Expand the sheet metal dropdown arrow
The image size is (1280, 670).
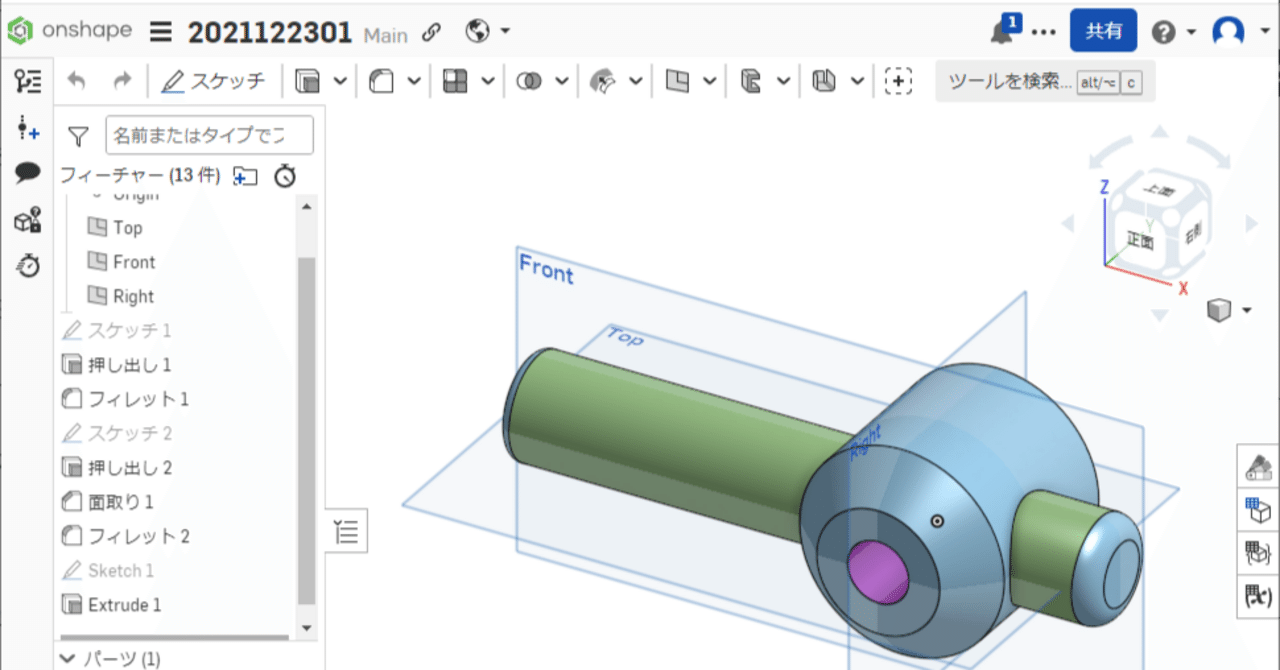tap(783, 82)
